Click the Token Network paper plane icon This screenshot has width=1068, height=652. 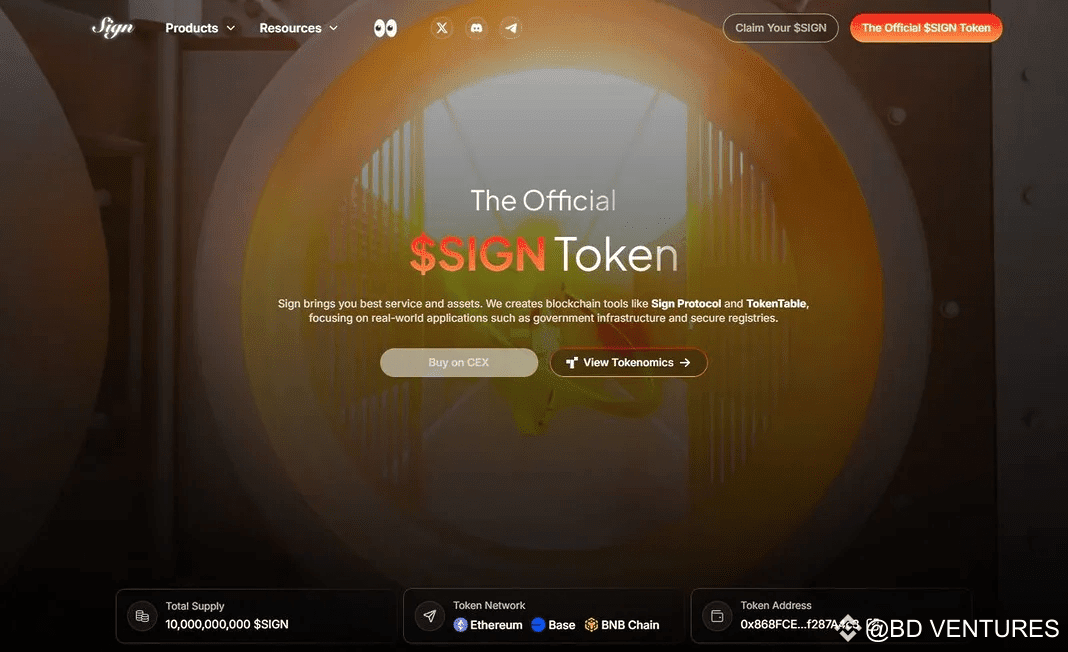pyautogui.click(x=430, y=616)
